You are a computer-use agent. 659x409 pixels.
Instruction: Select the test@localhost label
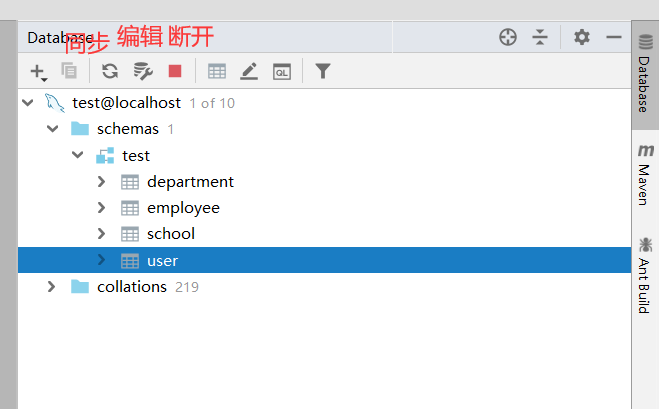(127, 103)
